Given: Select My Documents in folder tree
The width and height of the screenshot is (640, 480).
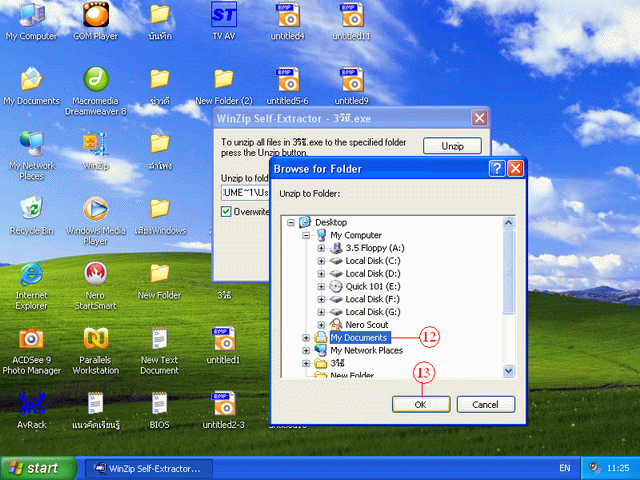Looking at the screenshot, I should coord(359,338).
